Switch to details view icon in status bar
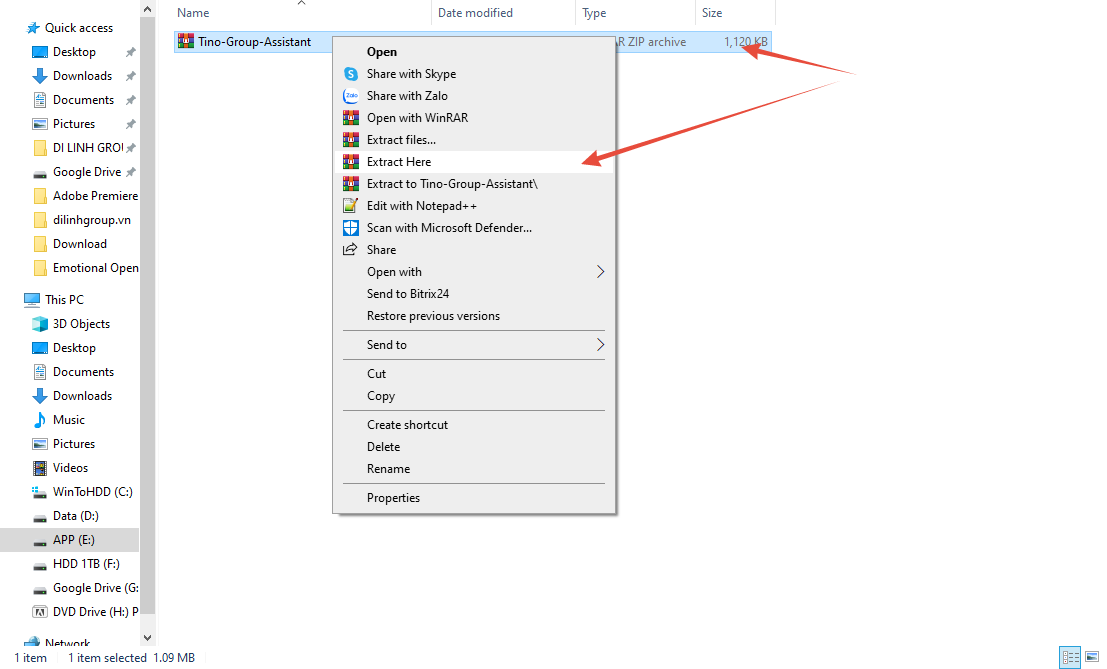The height and width of the screenshot is (669, 1107). (x=1070, y=657)
